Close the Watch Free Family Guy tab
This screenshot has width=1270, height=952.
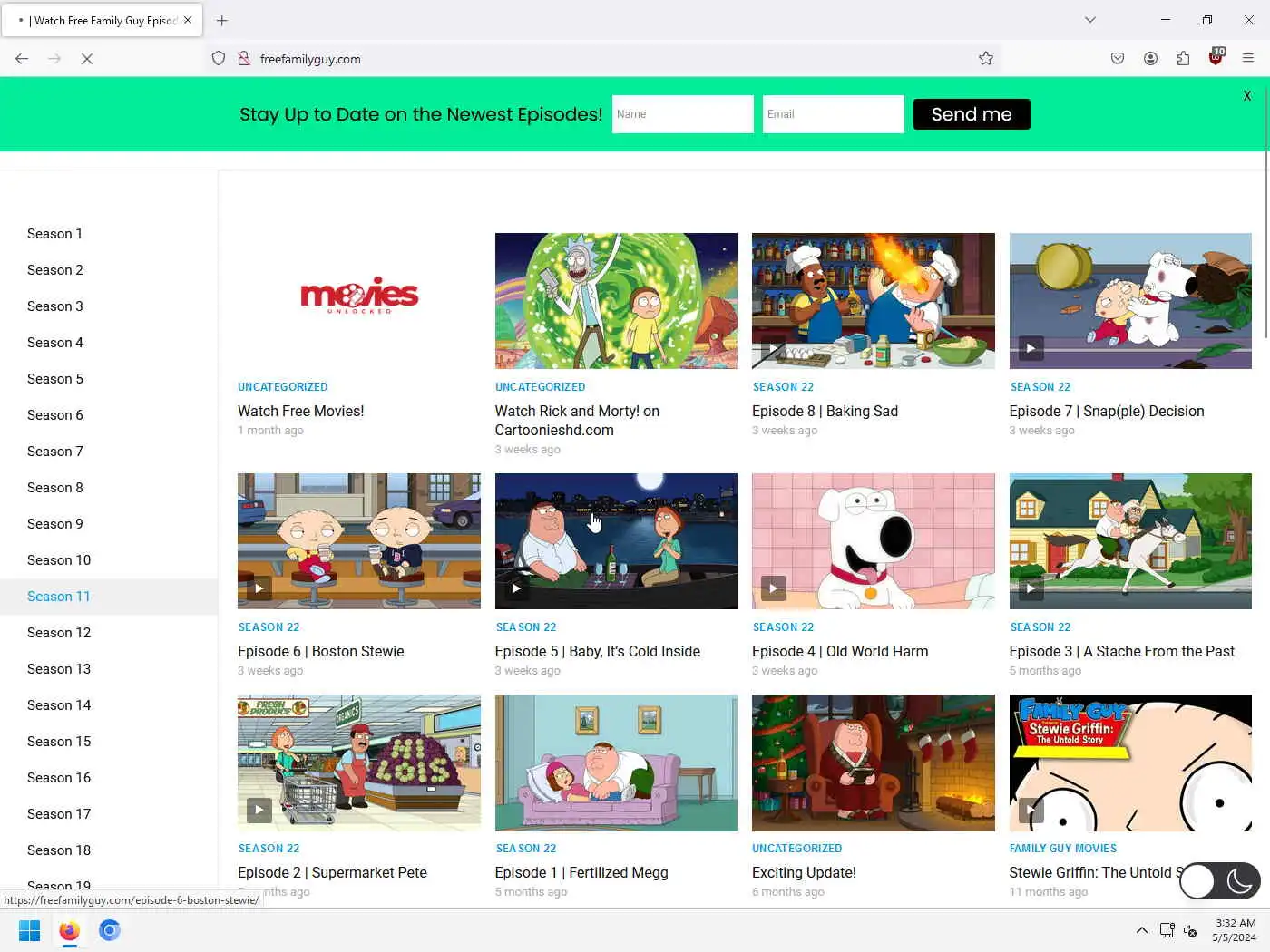click(188, 20)
